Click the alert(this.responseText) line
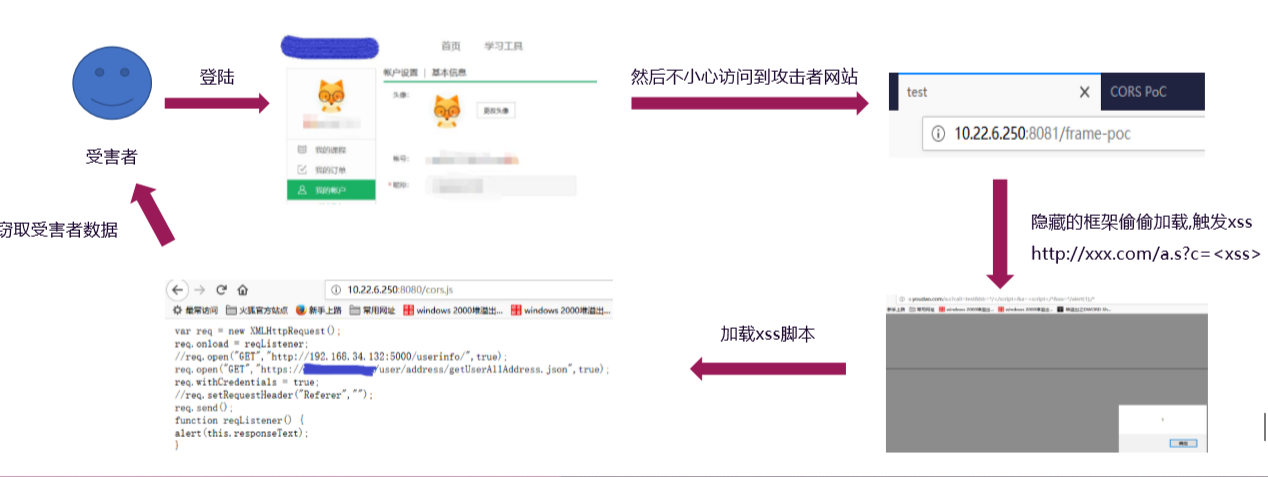Viewport: 1268px width, 477px height. coord(242,434)
